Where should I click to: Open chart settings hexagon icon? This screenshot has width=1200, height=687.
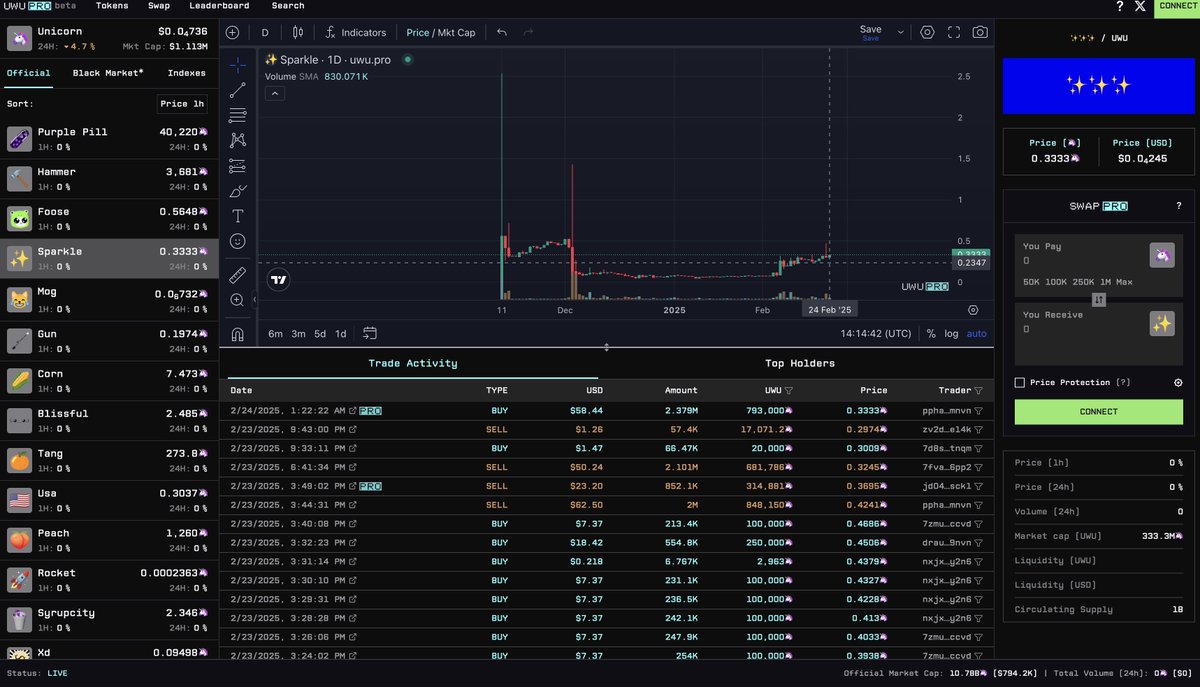[x=927, y=32]
